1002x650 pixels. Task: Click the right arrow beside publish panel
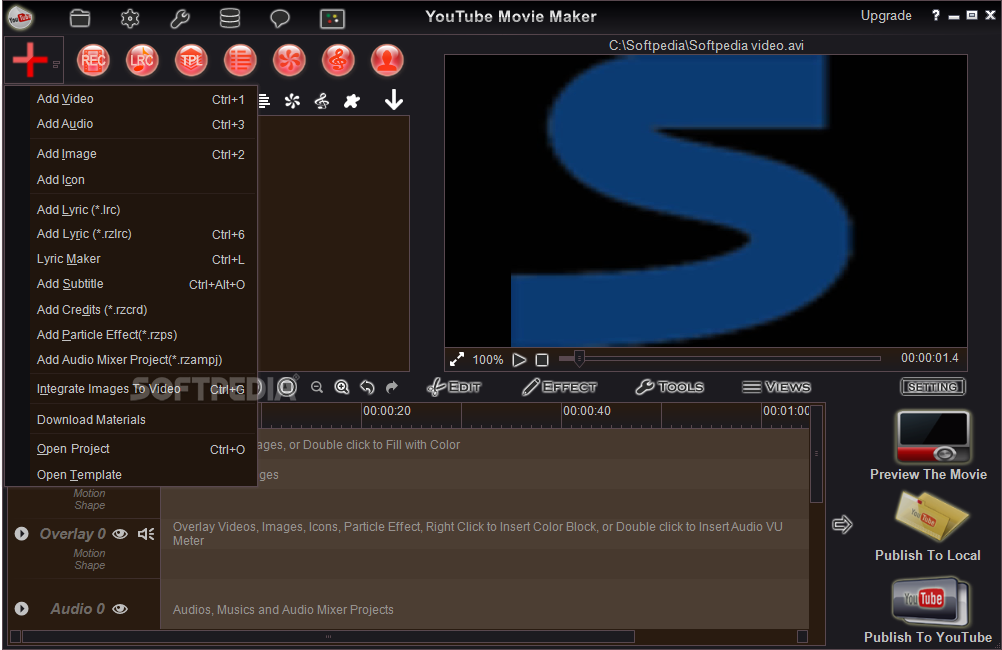842,525
